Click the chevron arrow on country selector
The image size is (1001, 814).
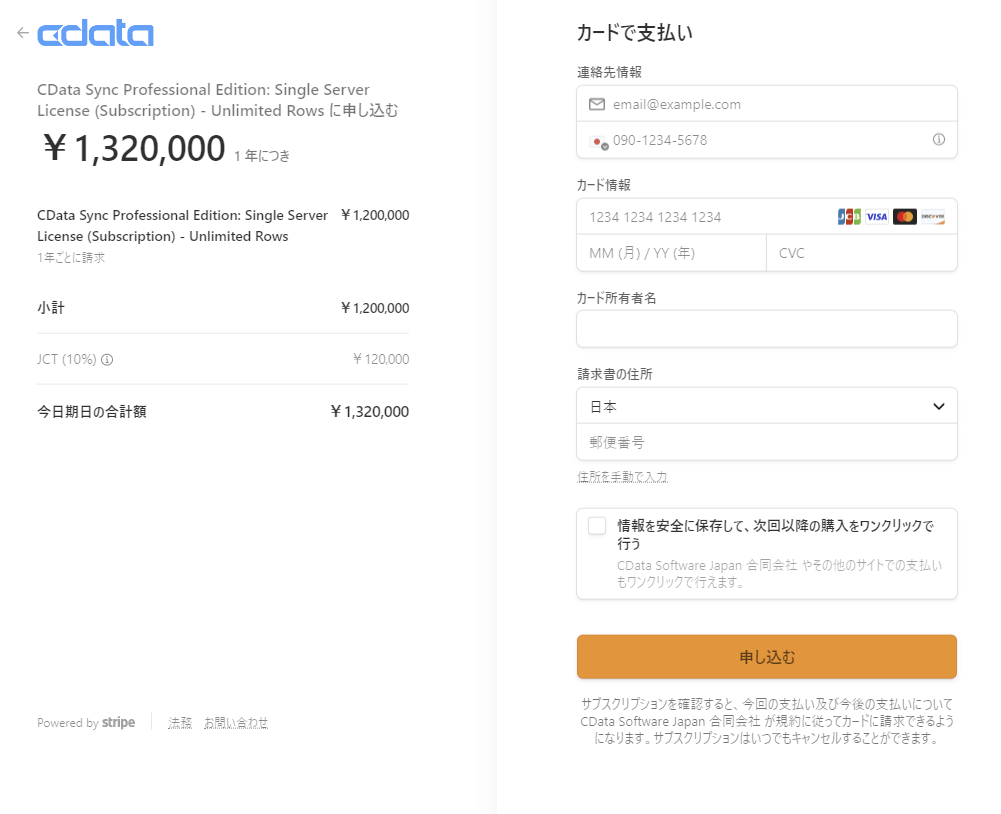click(x=938, y=406)
